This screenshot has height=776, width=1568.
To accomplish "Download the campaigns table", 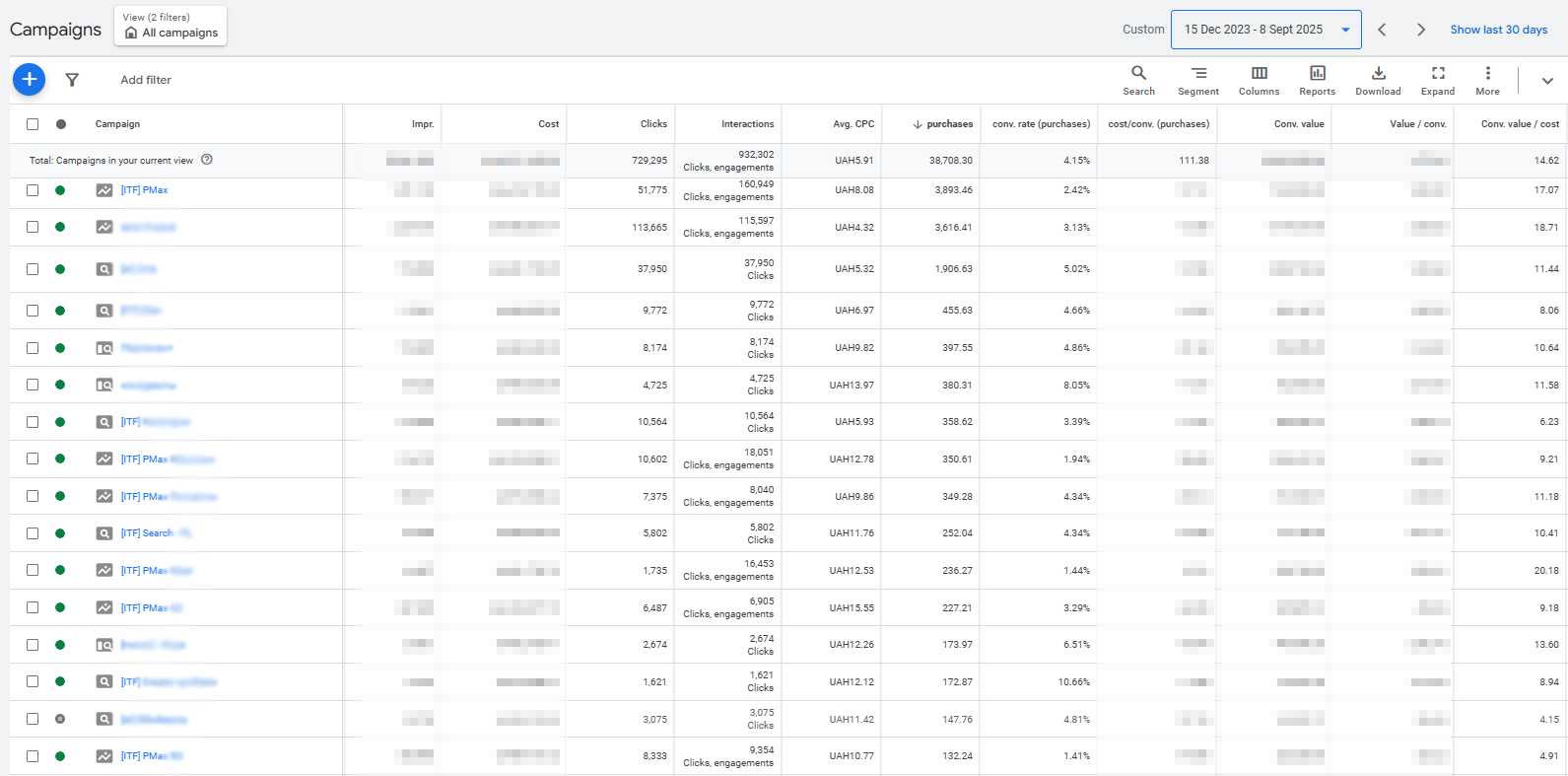I will tap(1378, 80).
